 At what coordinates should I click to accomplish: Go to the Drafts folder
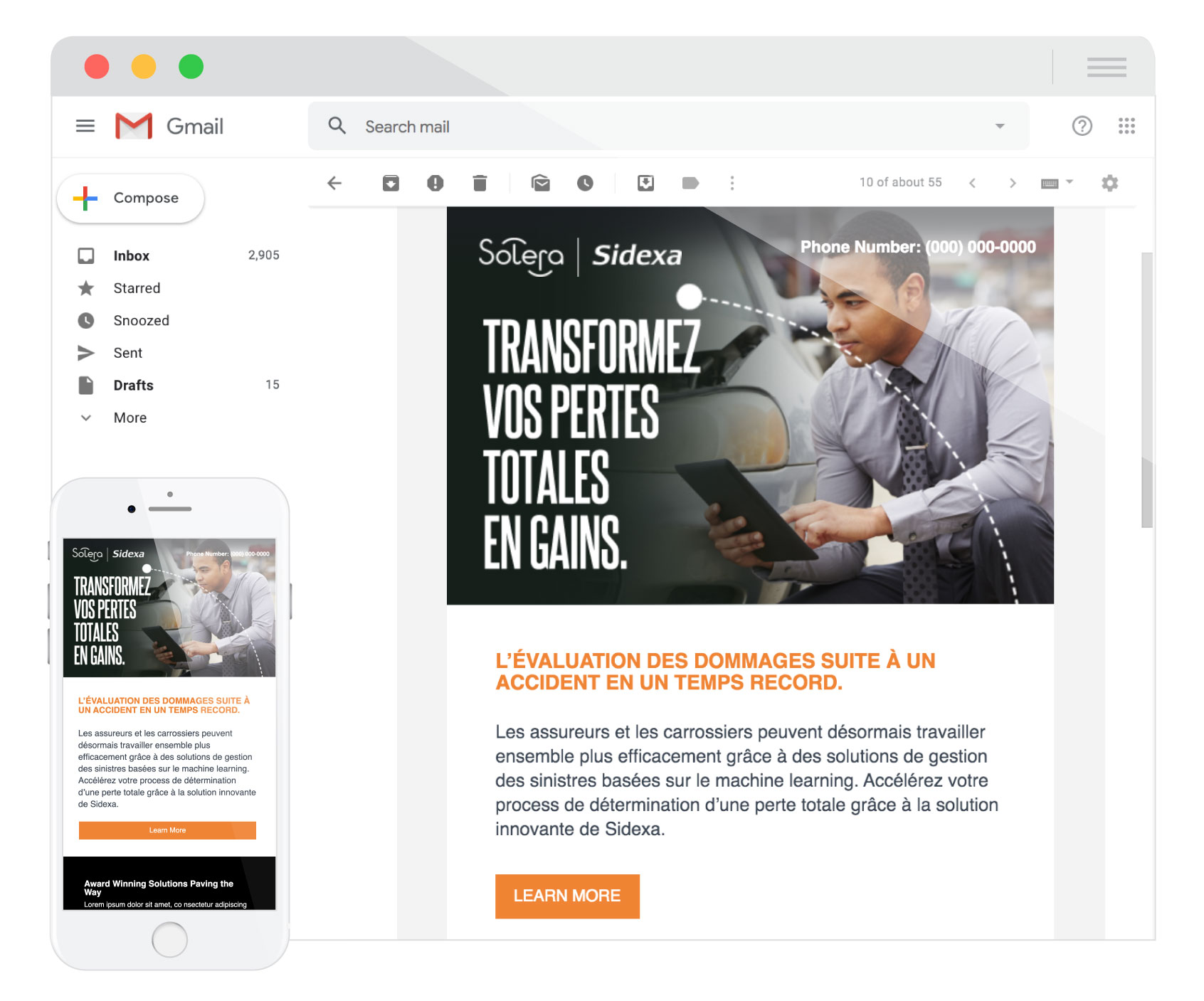pyautogui.click(x=133, y=385)
